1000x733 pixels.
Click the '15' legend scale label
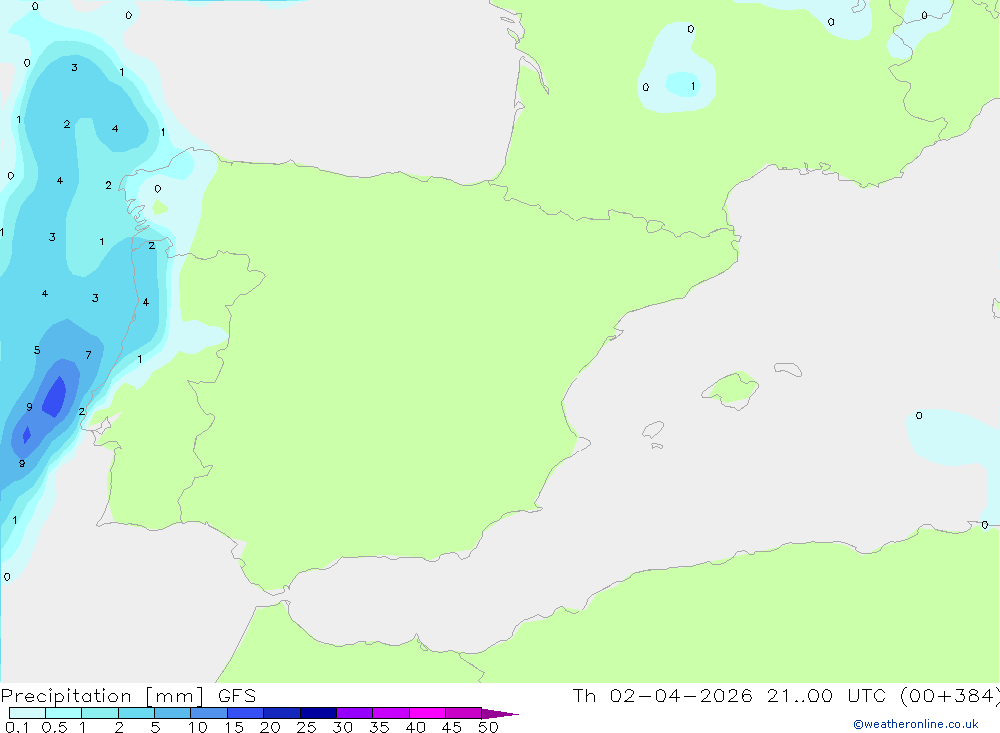[x=234, y=727]
